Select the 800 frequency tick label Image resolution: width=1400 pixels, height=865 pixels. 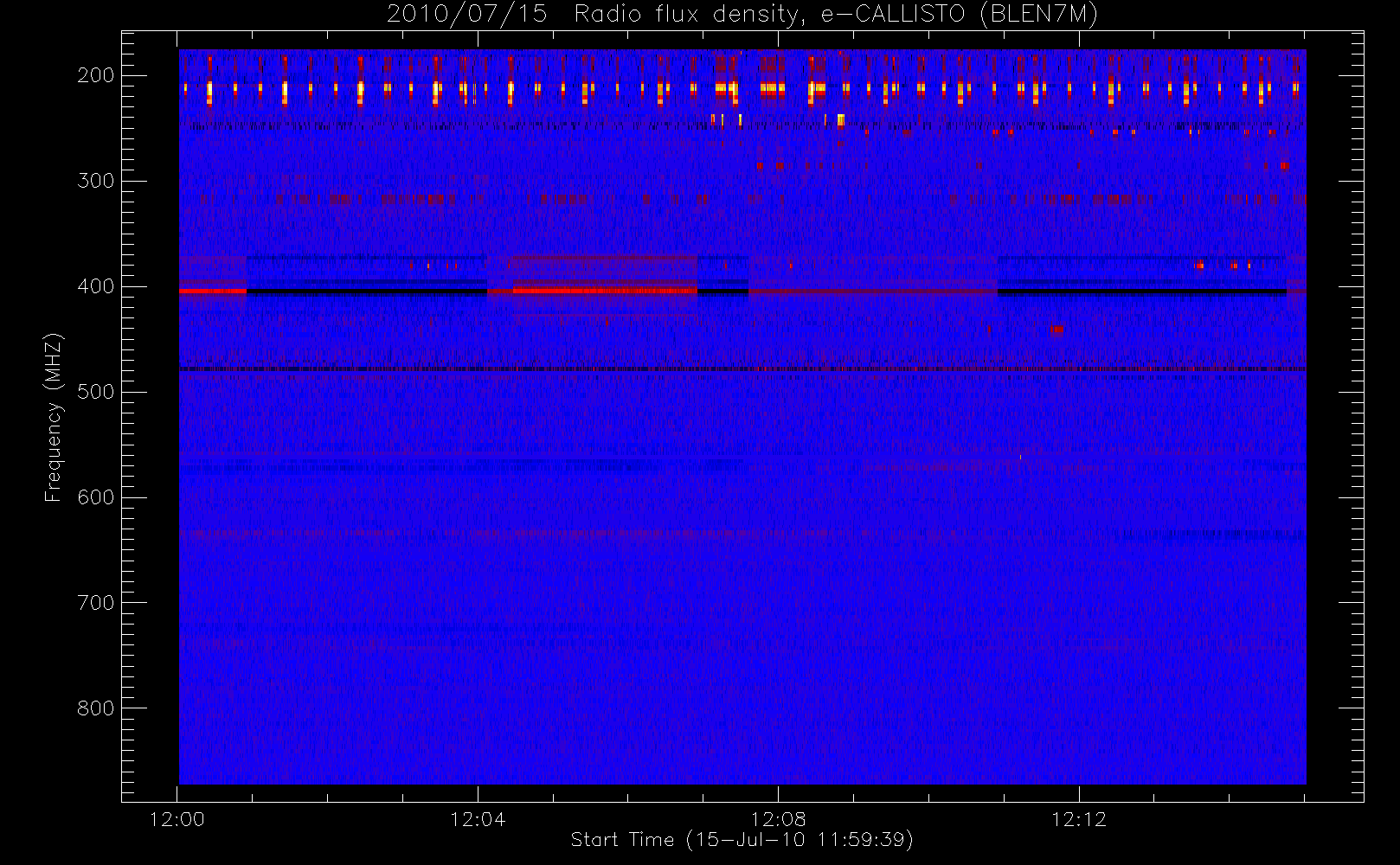[96, 708]
